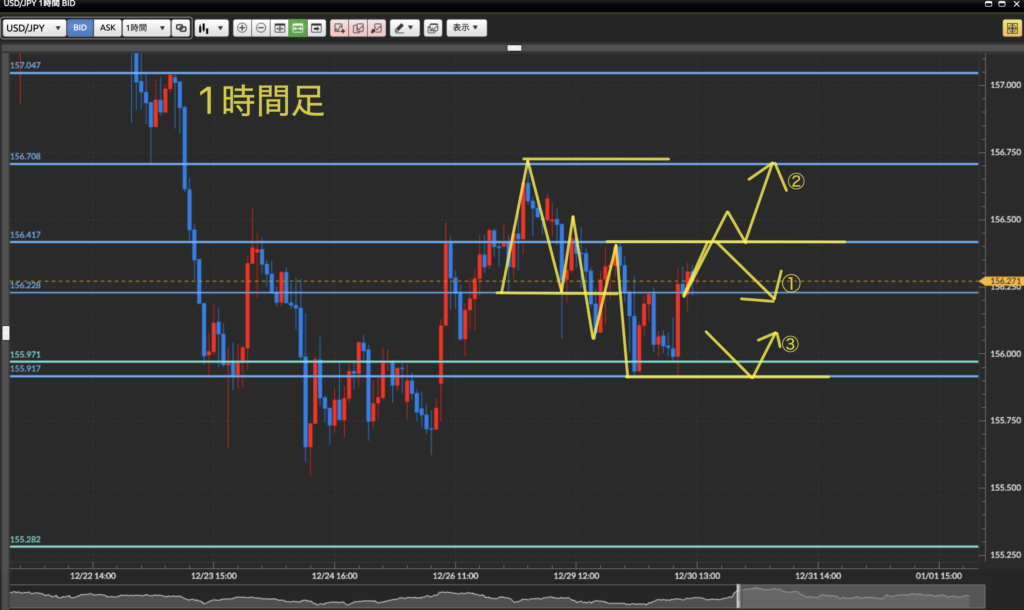Zoom out with the minus icon
Viewport: 1024px width, 610px height.
[x=261, y=28]
